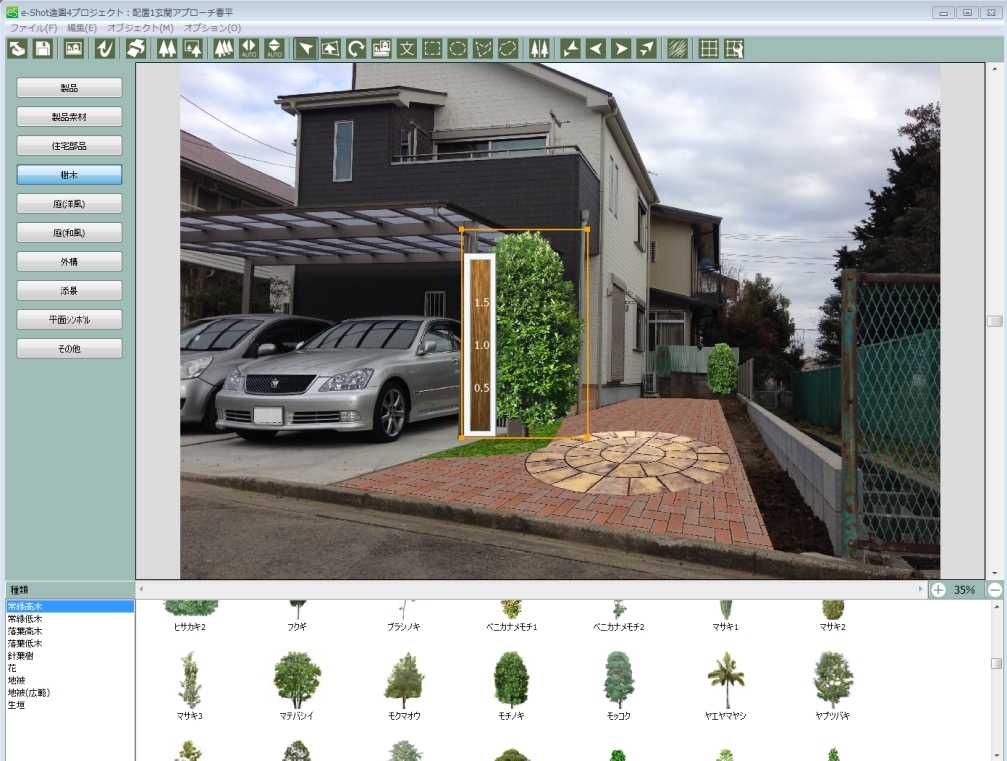
Task: Click the vertical AUTO arrows icon
Action: coord(274,49)
